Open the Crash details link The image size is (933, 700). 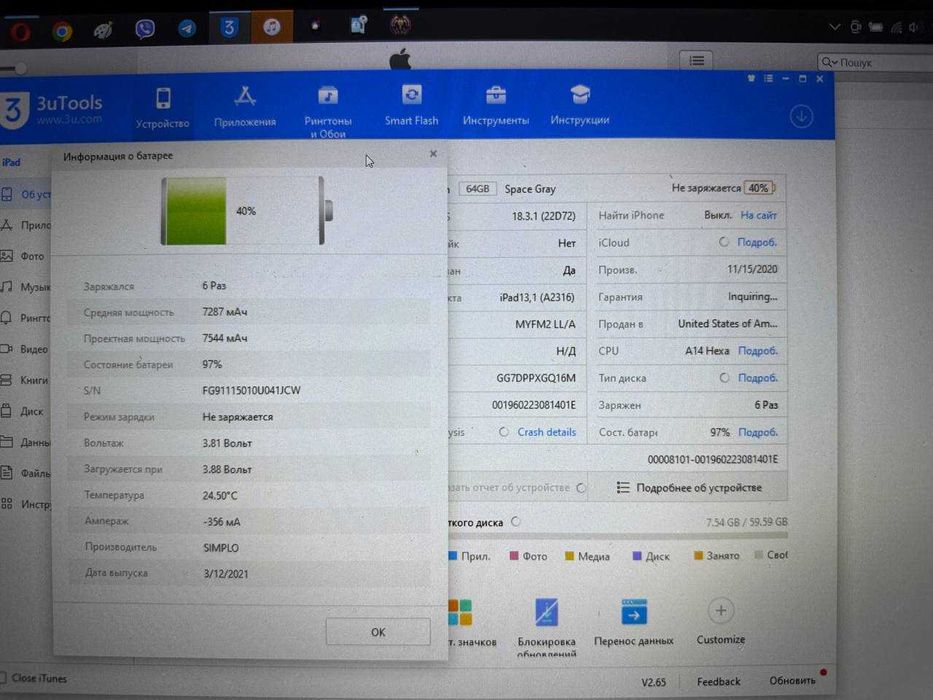pos(546,432)
